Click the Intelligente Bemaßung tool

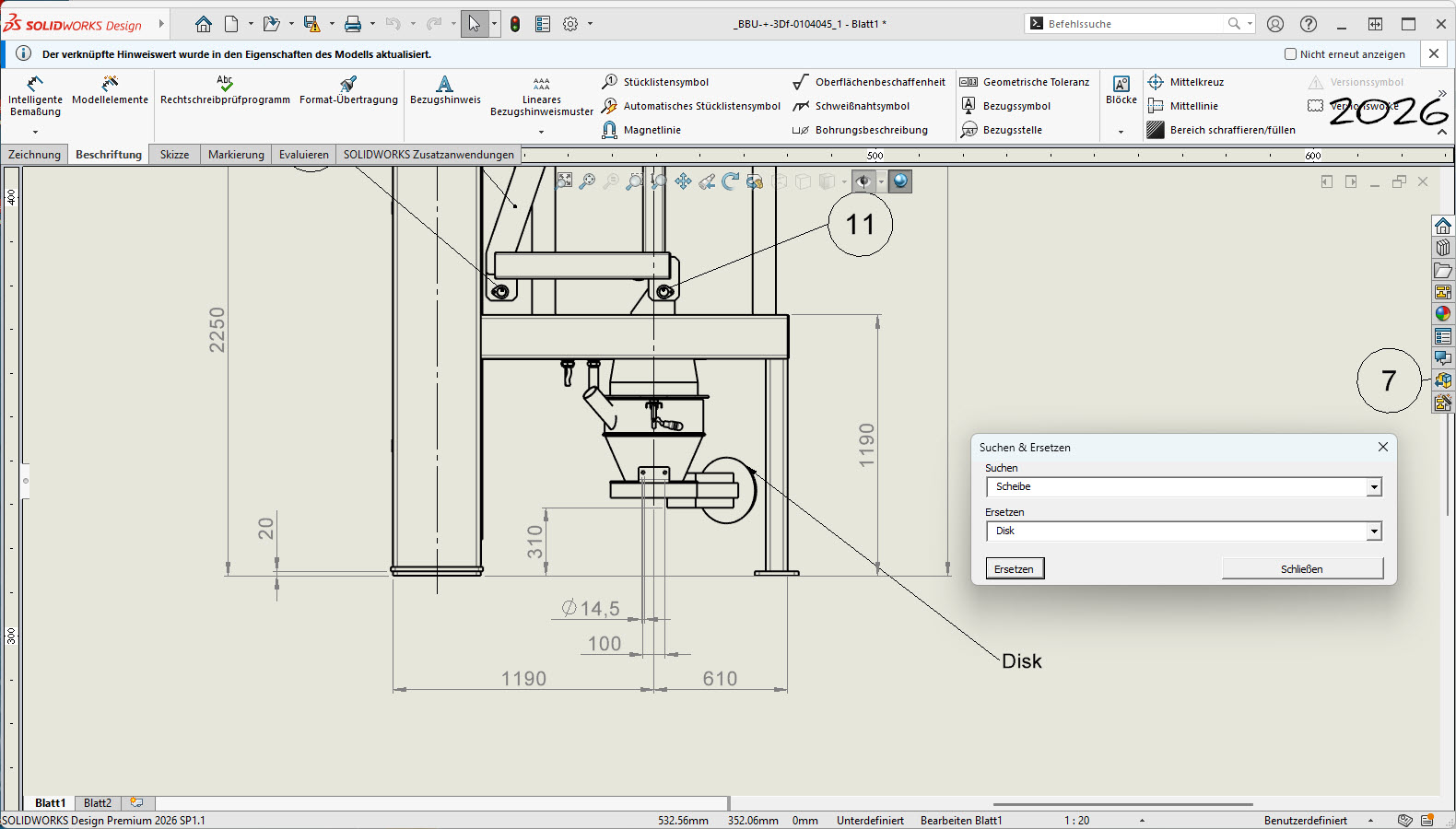point(35,97)
